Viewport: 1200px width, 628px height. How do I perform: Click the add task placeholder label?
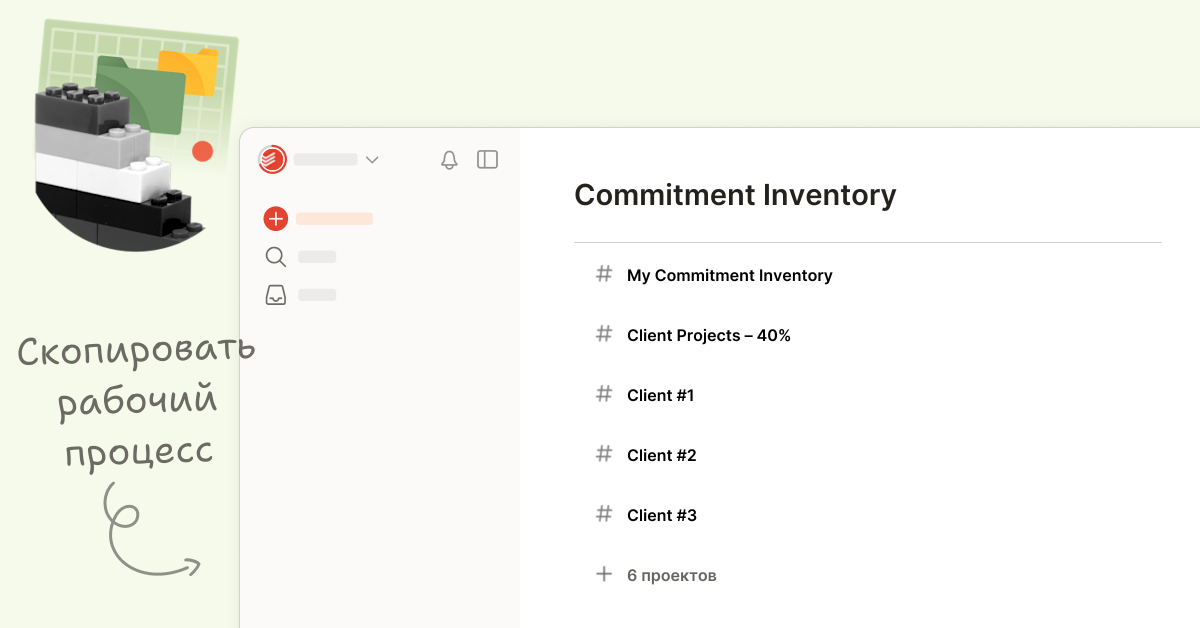(334, 219)
